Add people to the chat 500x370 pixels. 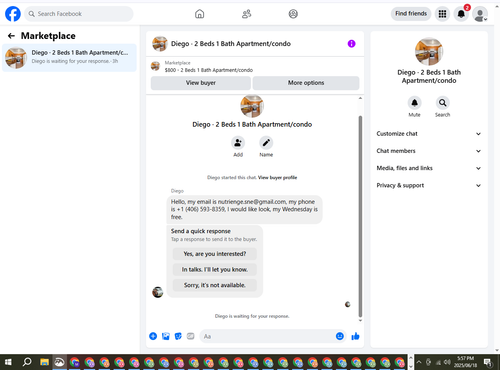coord(238,143)
